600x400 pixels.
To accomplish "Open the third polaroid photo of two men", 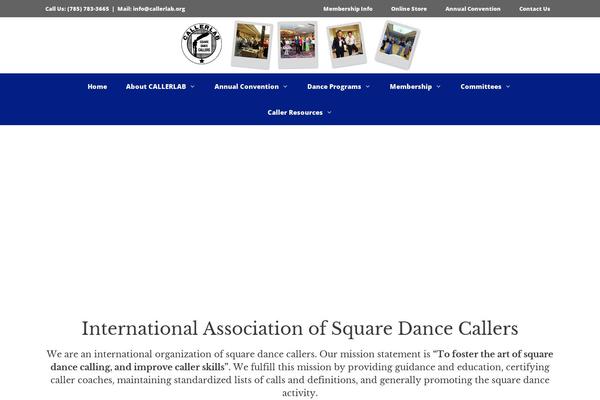I will coord(346,45).
